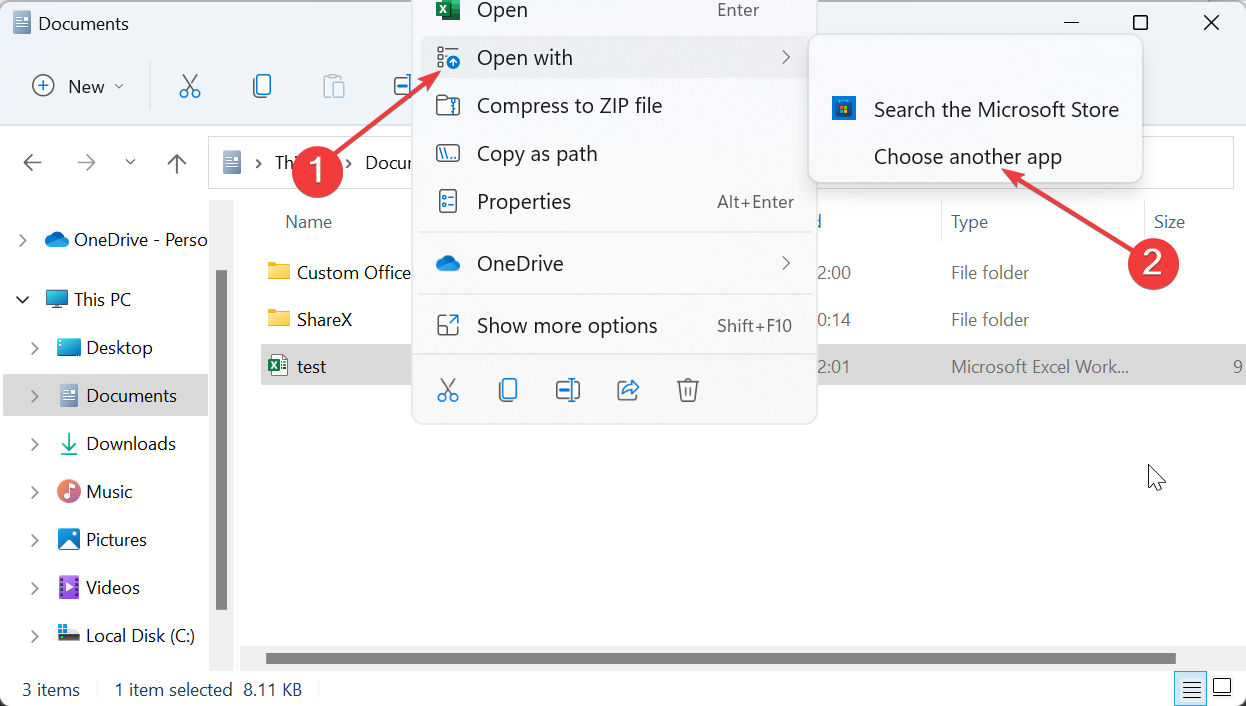Screen dimensions: 1246x706
Task: Click the horizontal scrollbar
Action: 720,659
